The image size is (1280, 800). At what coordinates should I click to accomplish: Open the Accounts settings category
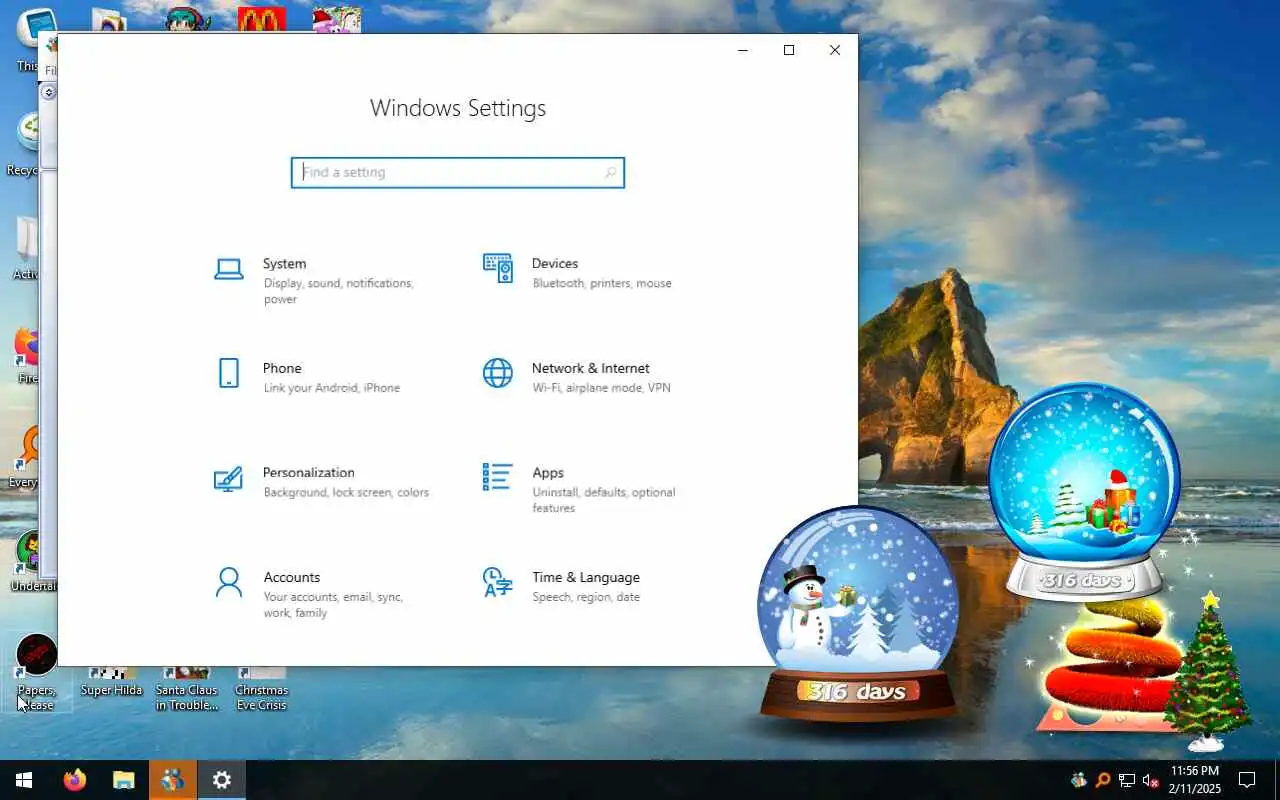322,594
